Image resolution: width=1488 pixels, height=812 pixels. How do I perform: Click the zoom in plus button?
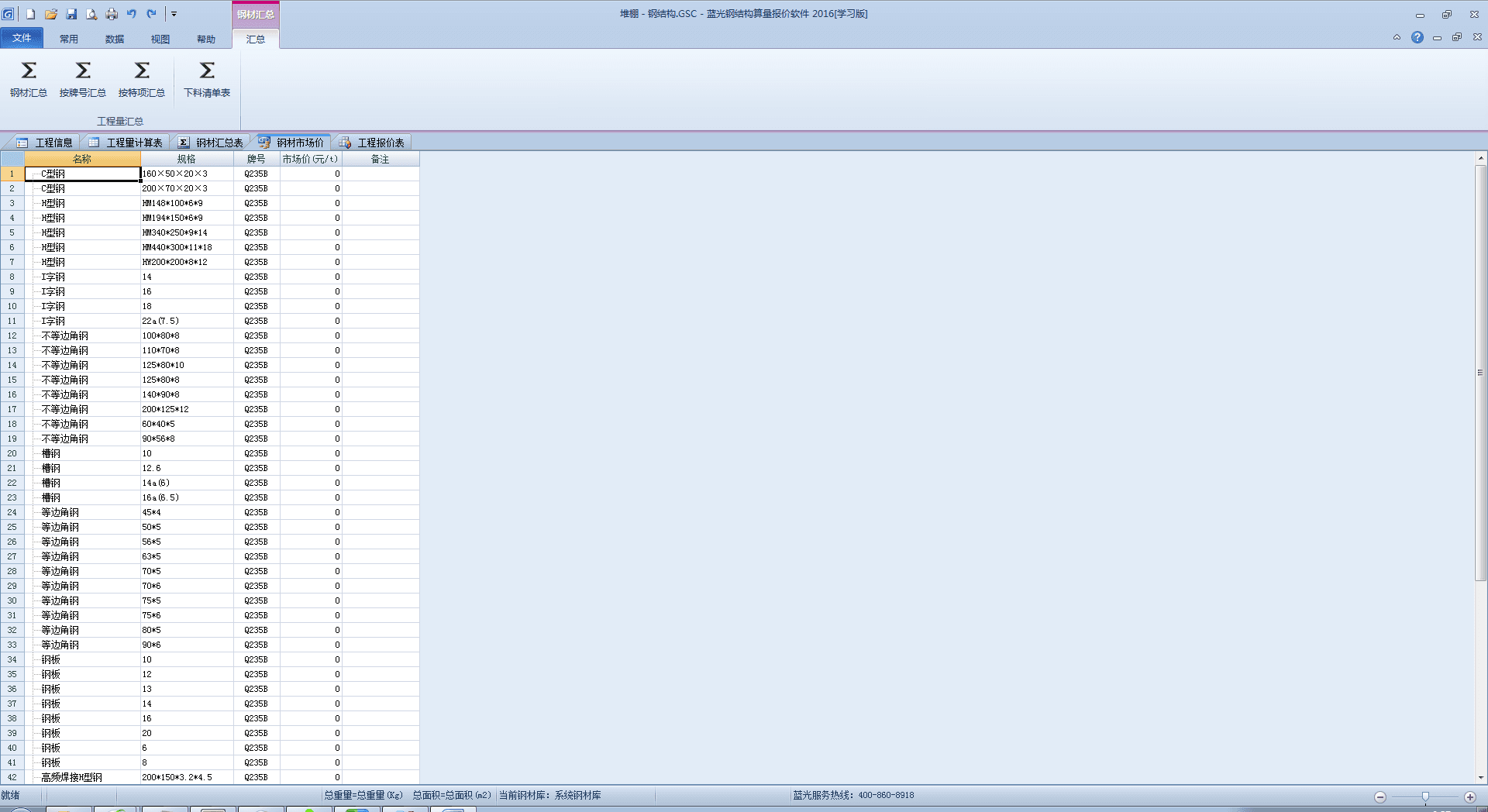click(1469, 797)
